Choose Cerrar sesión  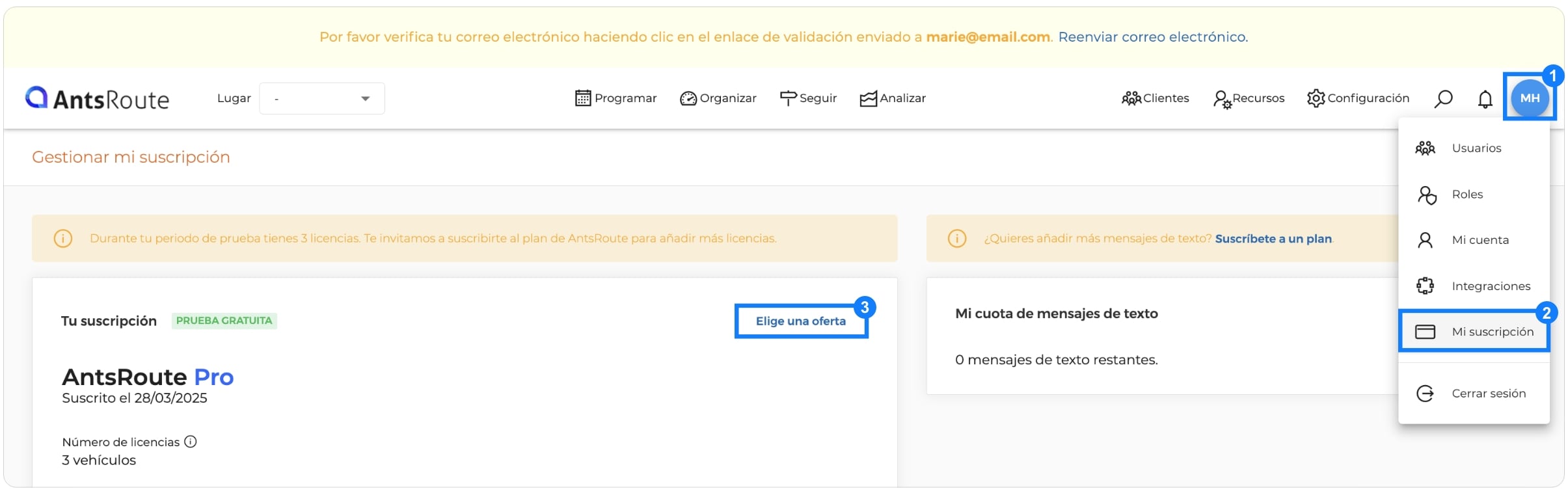[x=1474, y=394]
